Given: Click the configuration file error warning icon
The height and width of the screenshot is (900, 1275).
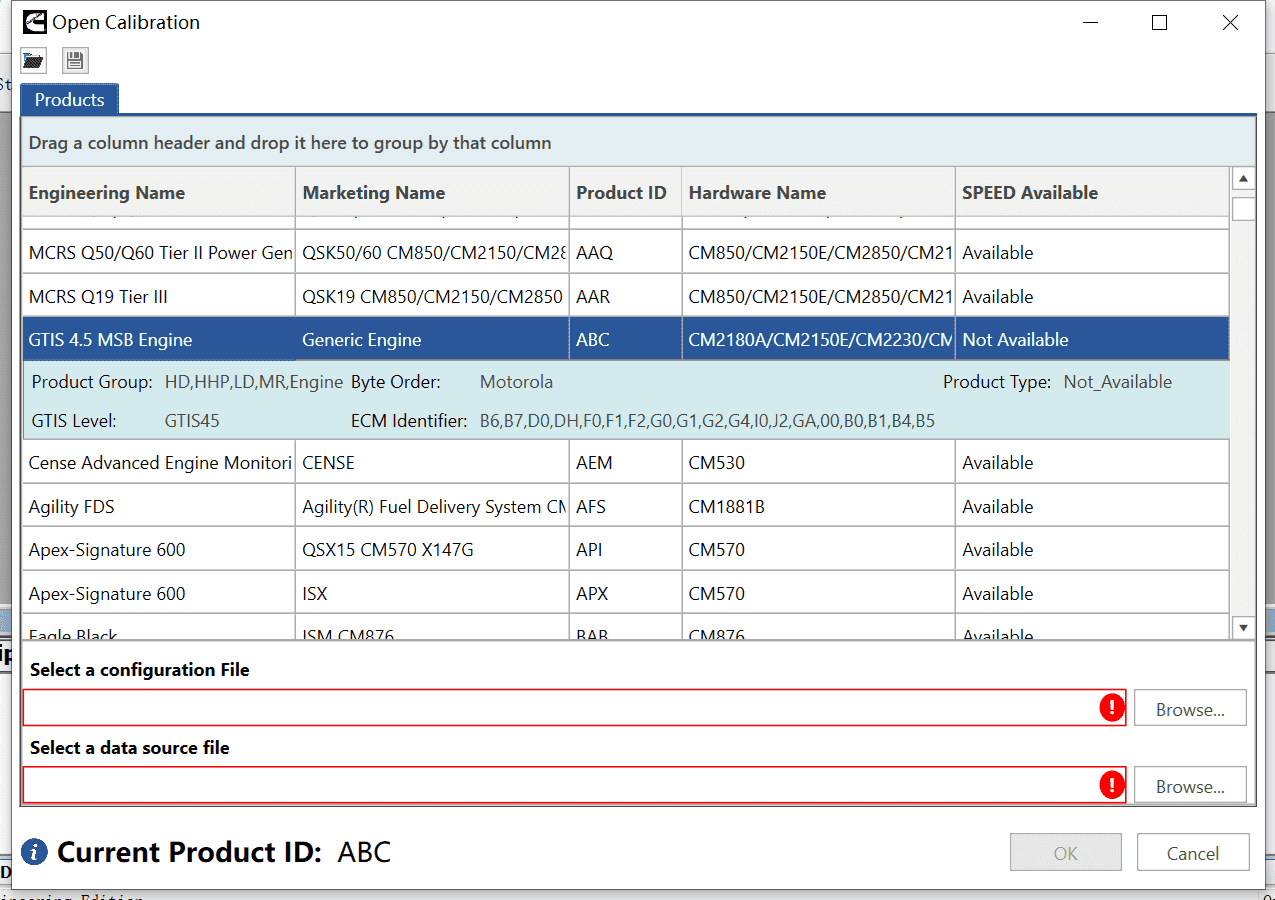Looking at the screenshot, I should click(x=1111, y=708).
